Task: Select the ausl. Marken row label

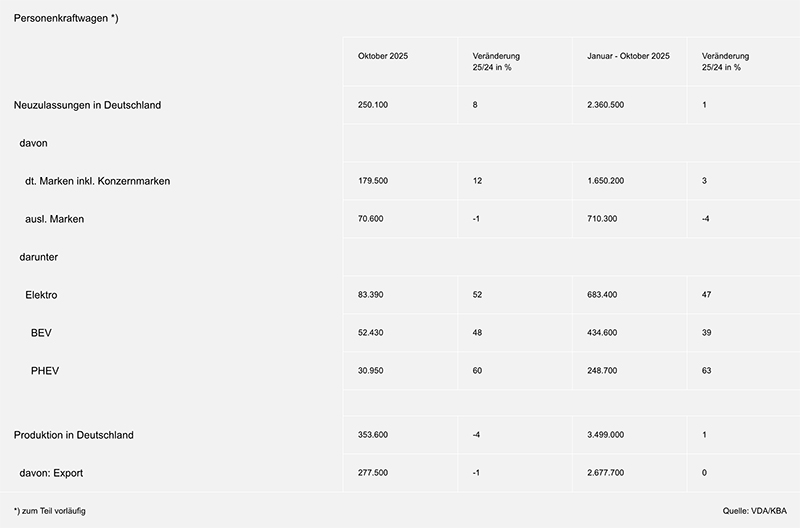Action: point(55,219)
